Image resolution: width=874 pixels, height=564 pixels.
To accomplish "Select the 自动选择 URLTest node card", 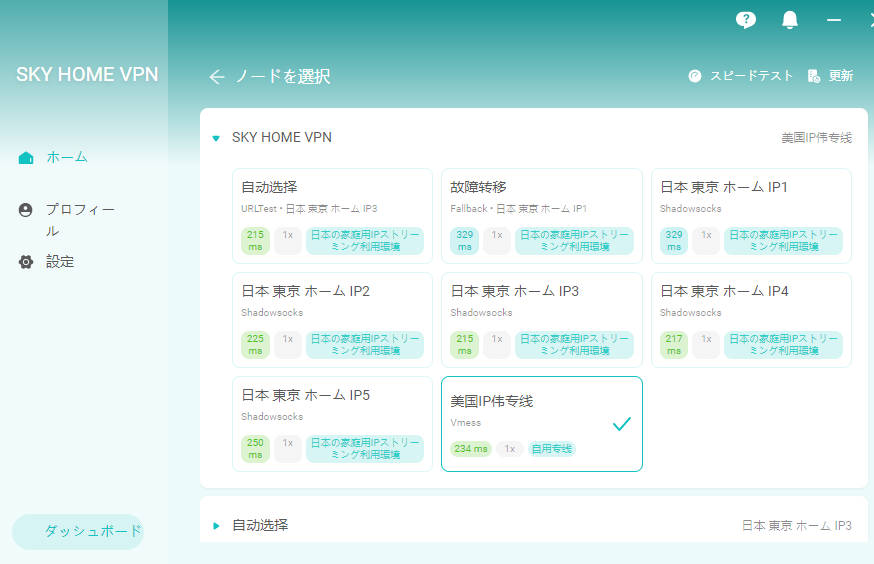I will [x=332, y=216].
